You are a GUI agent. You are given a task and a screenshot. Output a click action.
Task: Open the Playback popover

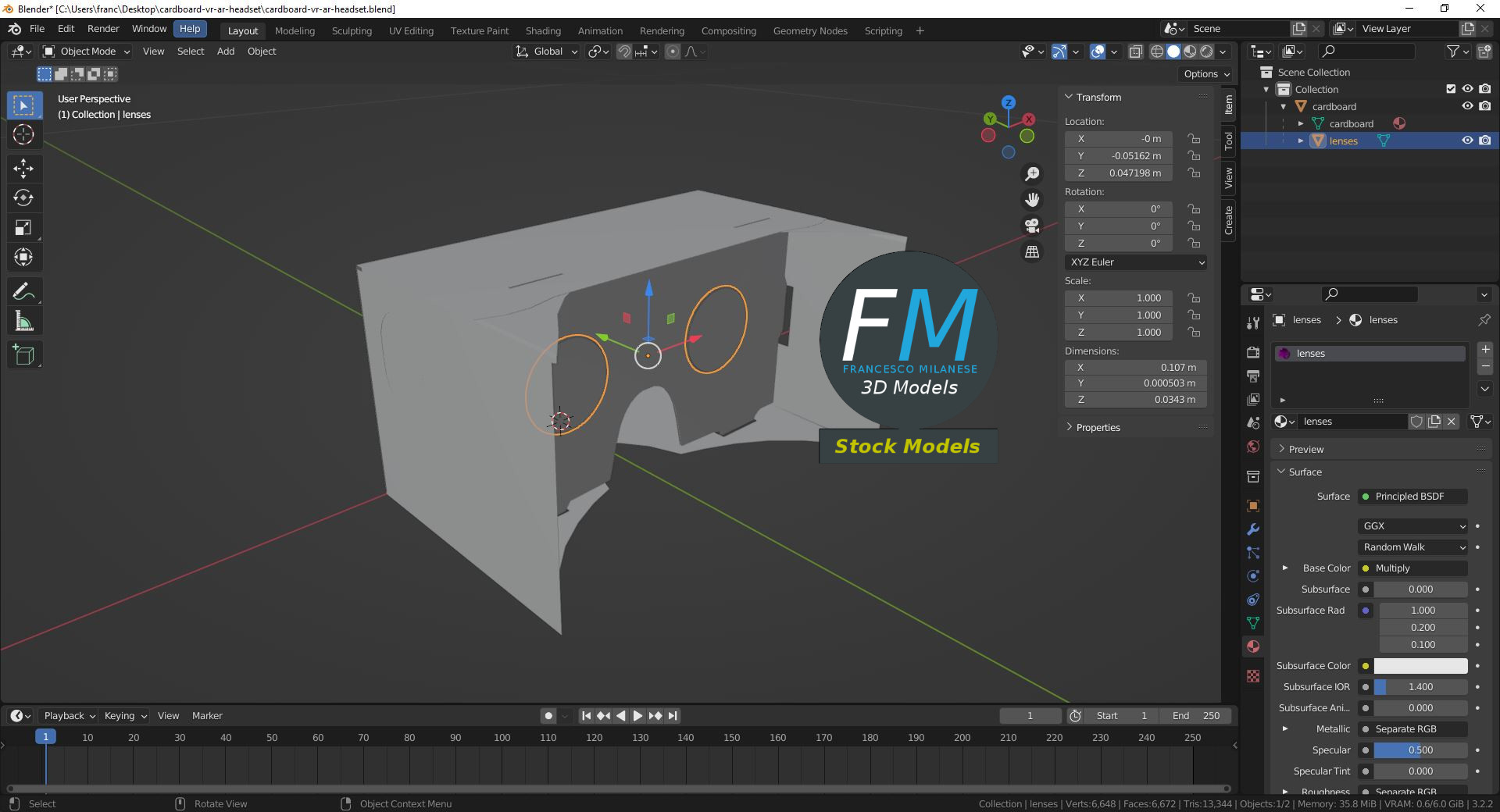pos(69,716)
